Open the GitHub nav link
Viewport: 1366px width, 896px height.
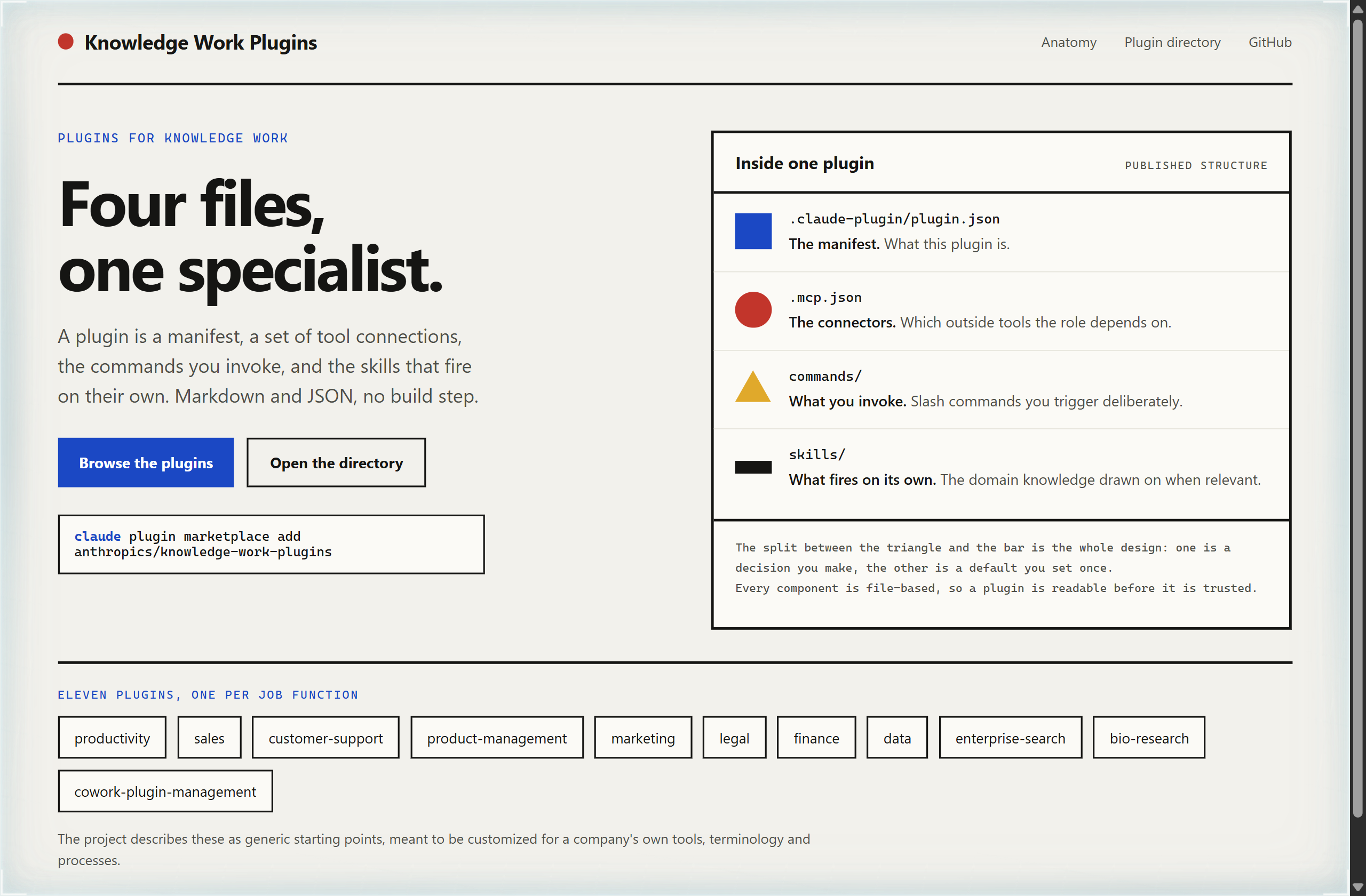(1269, 43)
